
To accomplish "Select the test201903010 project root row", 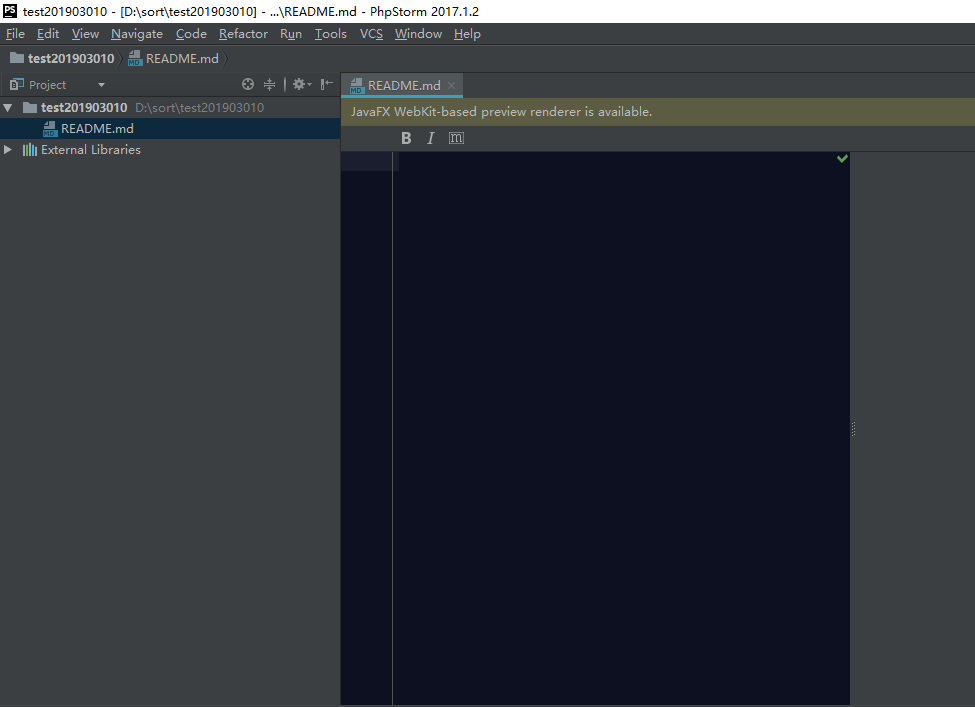I will pos(170,108).
